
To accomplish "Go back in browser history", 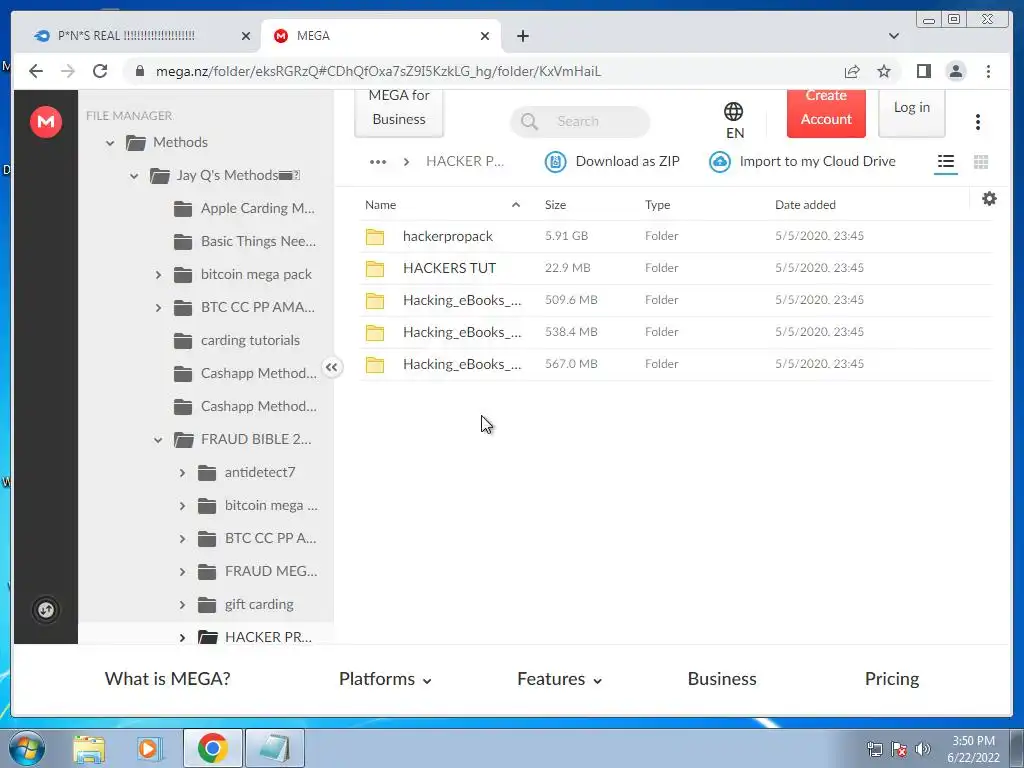I will click(36, 71).
